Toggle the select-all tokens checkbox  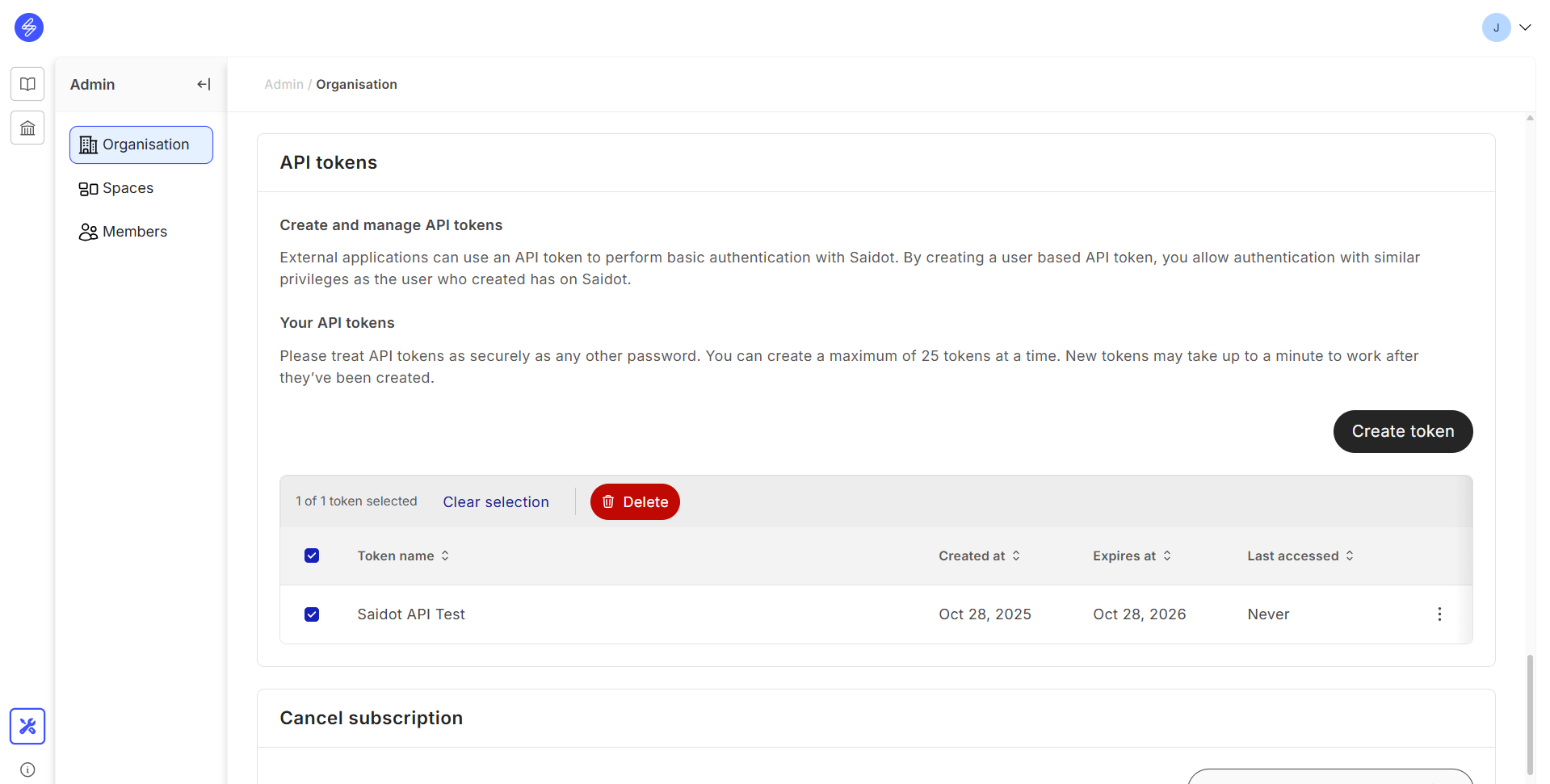pos(312,556)
